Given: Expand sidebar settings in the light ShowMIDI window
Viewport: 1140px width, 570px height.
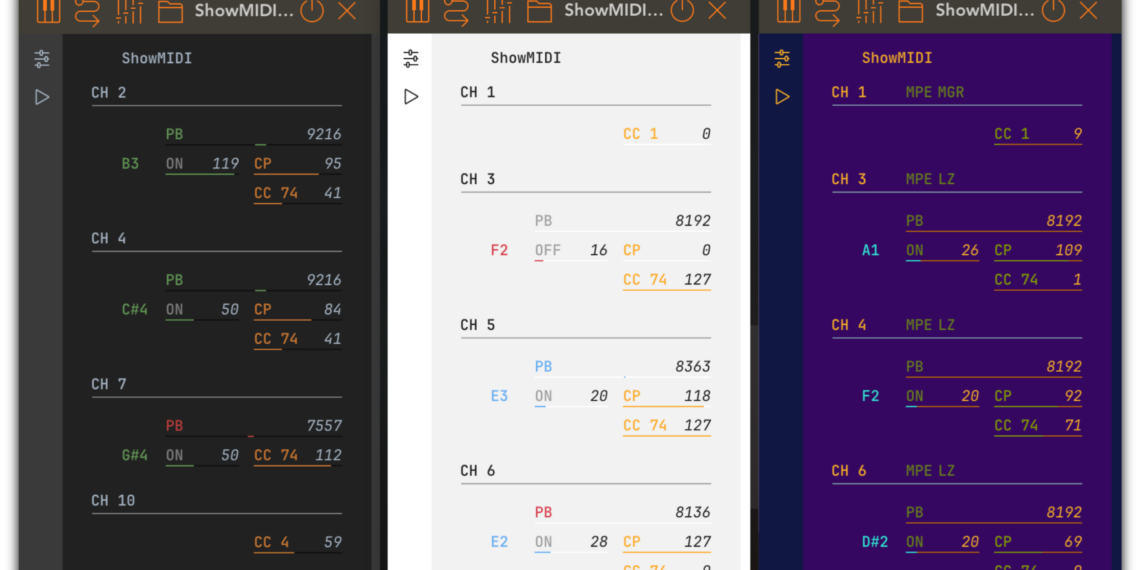Looking at the screenshot, I should pos(411,59).
